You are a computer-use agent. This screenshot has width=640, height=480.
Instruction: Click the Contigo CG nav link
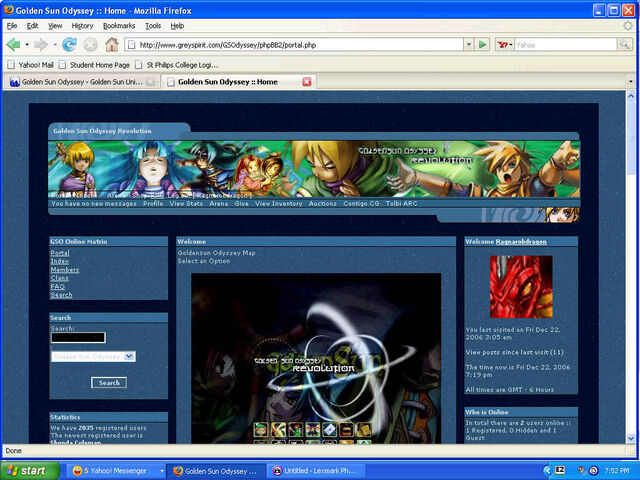click(x=361, y=203)
